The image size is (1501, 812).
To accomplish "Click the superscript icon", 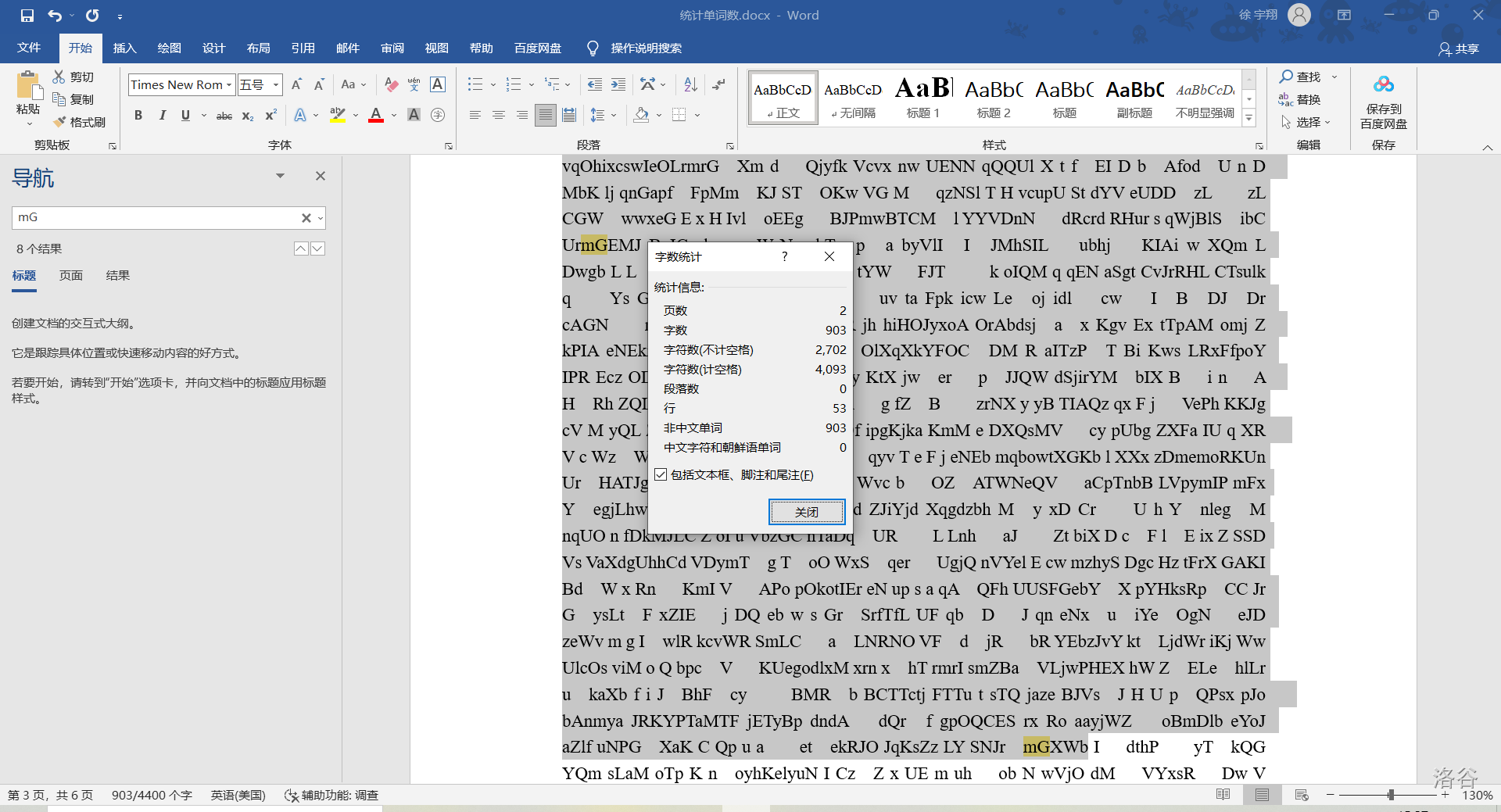I will coord(271,116).
